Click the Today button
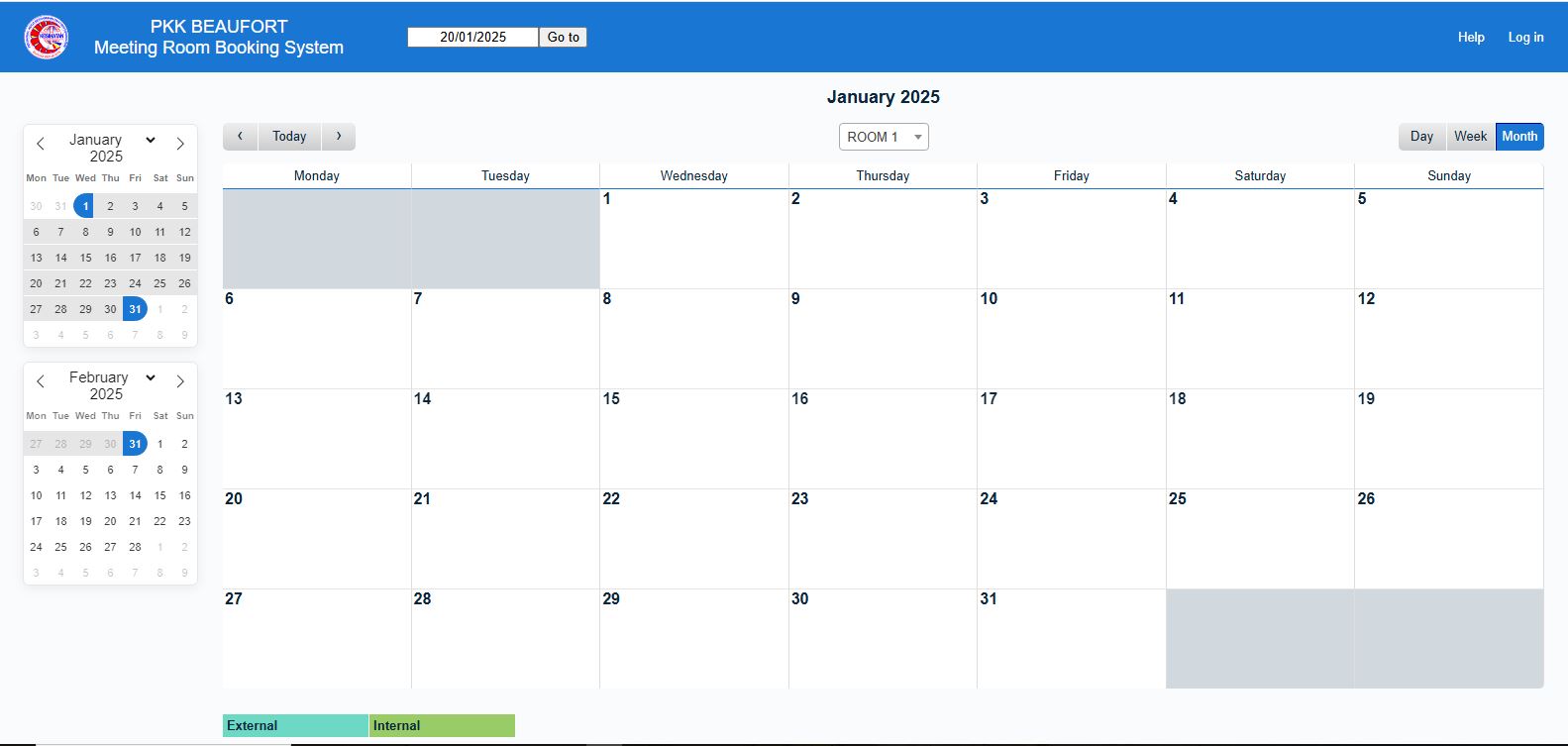Viewport: 1568px width, 746px height. pos(289,137)
